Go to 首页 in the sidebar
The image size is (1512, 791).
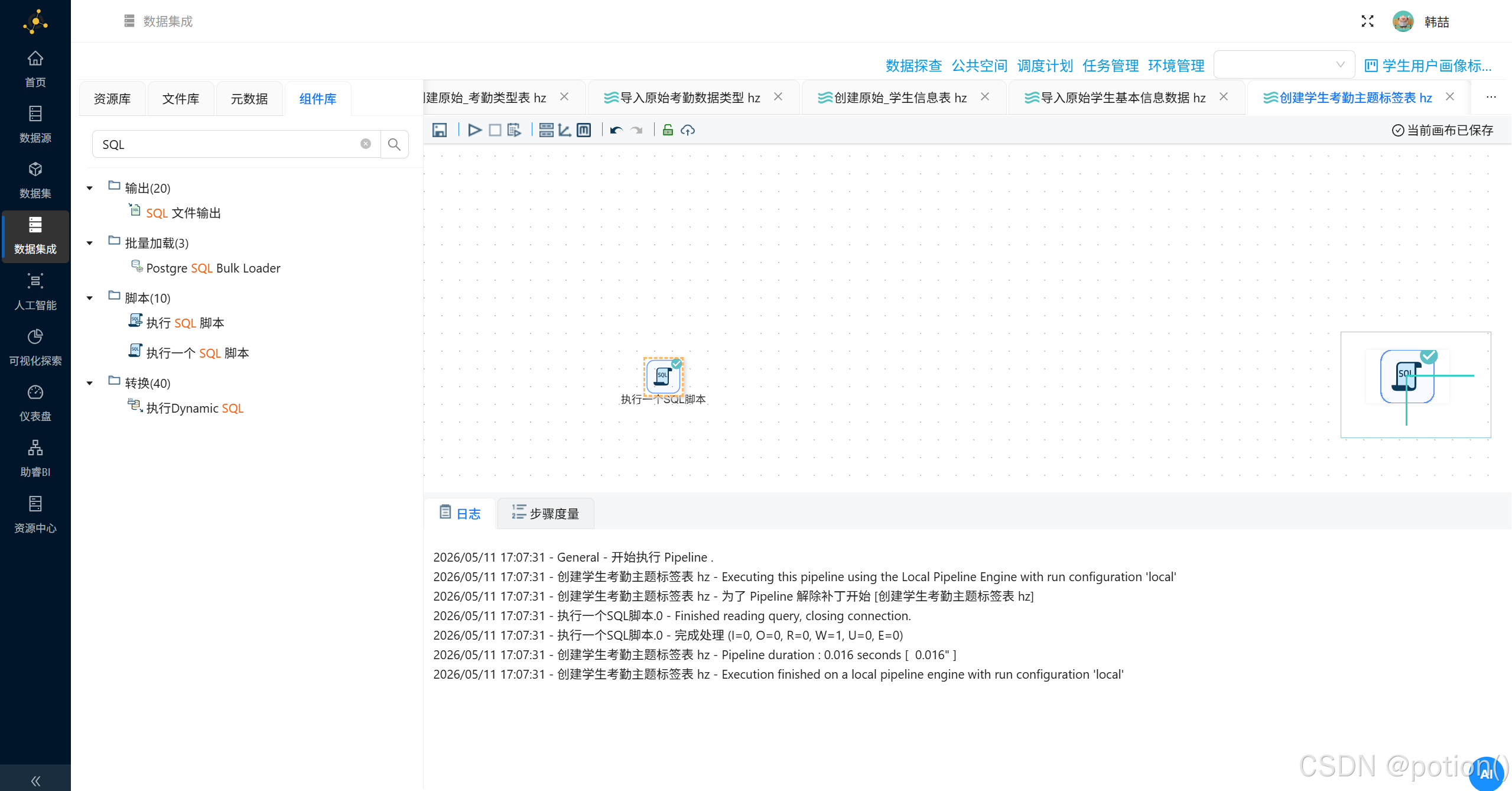point(35,69)
